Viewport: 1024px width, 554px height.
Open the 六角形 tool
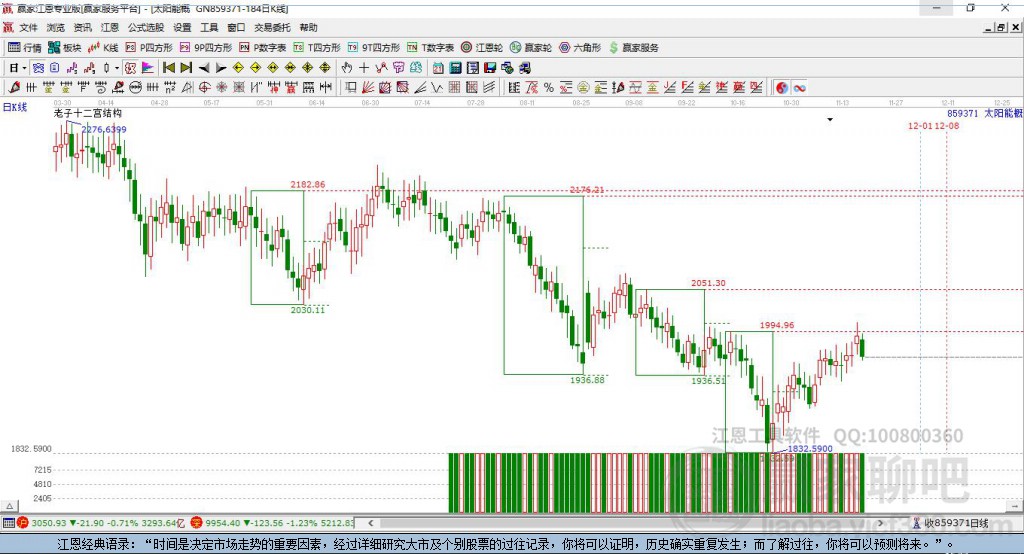580,48
